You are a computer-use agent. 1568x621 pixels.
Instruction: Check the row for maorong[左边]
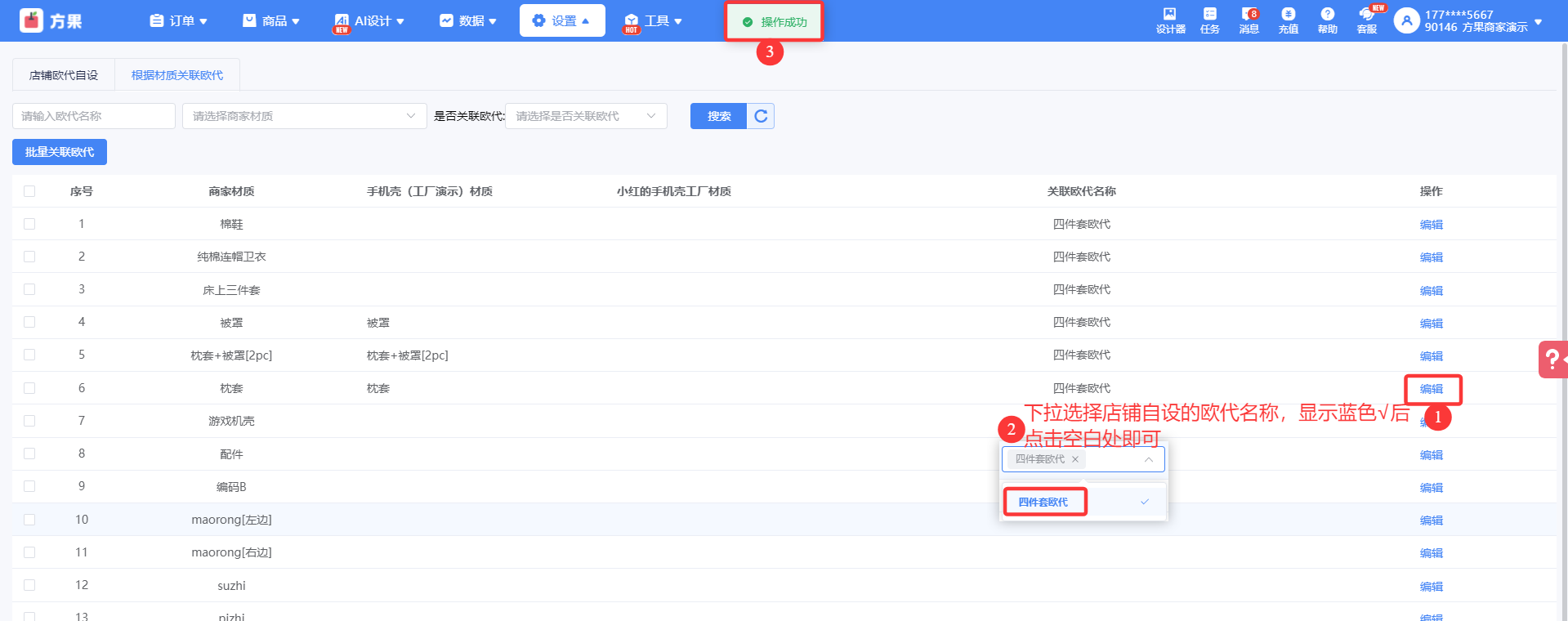point(29,520)
